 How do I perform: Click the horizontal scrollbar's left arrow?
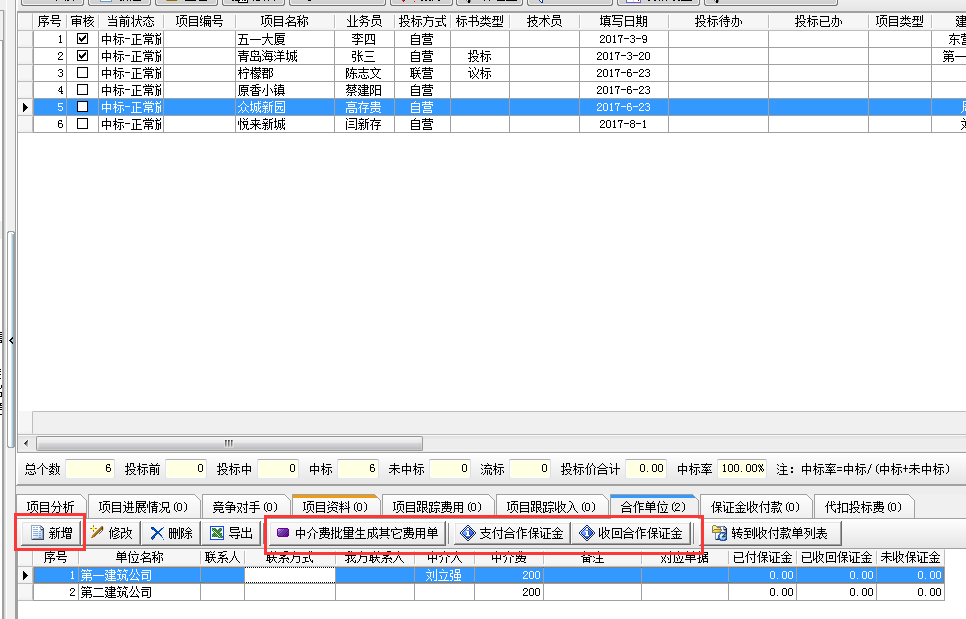pyautogui.click(x=41, y=443)
